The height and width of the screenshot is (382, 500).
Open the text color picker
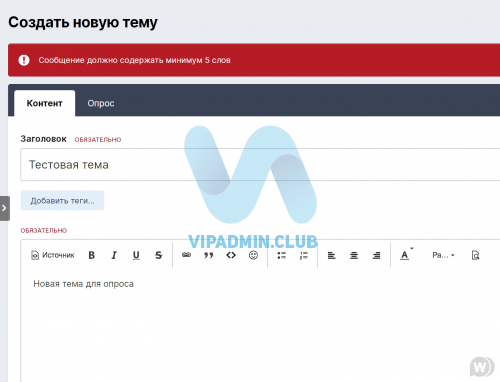point(405,255)
